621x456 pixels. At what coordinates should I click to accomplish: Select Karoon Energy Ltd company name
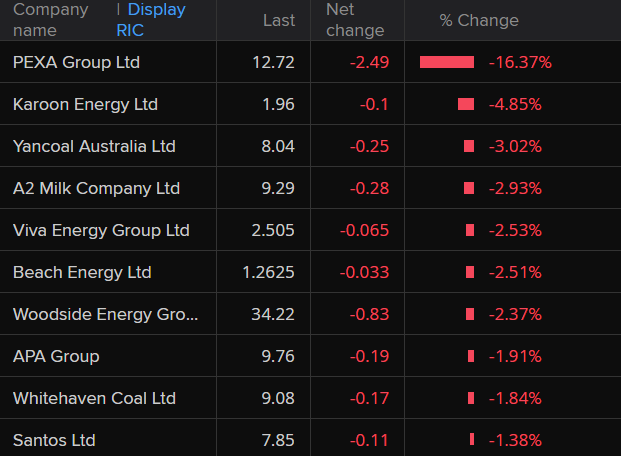(x=85, y=104)
